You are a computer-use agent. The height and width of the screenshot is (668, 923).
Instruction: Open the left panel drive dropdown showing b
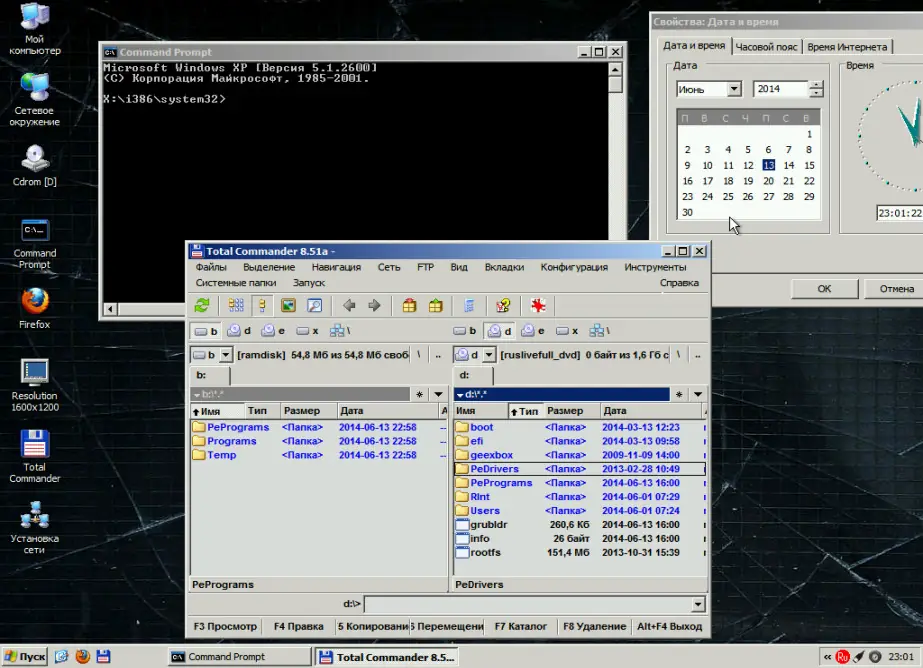point(225,355)
